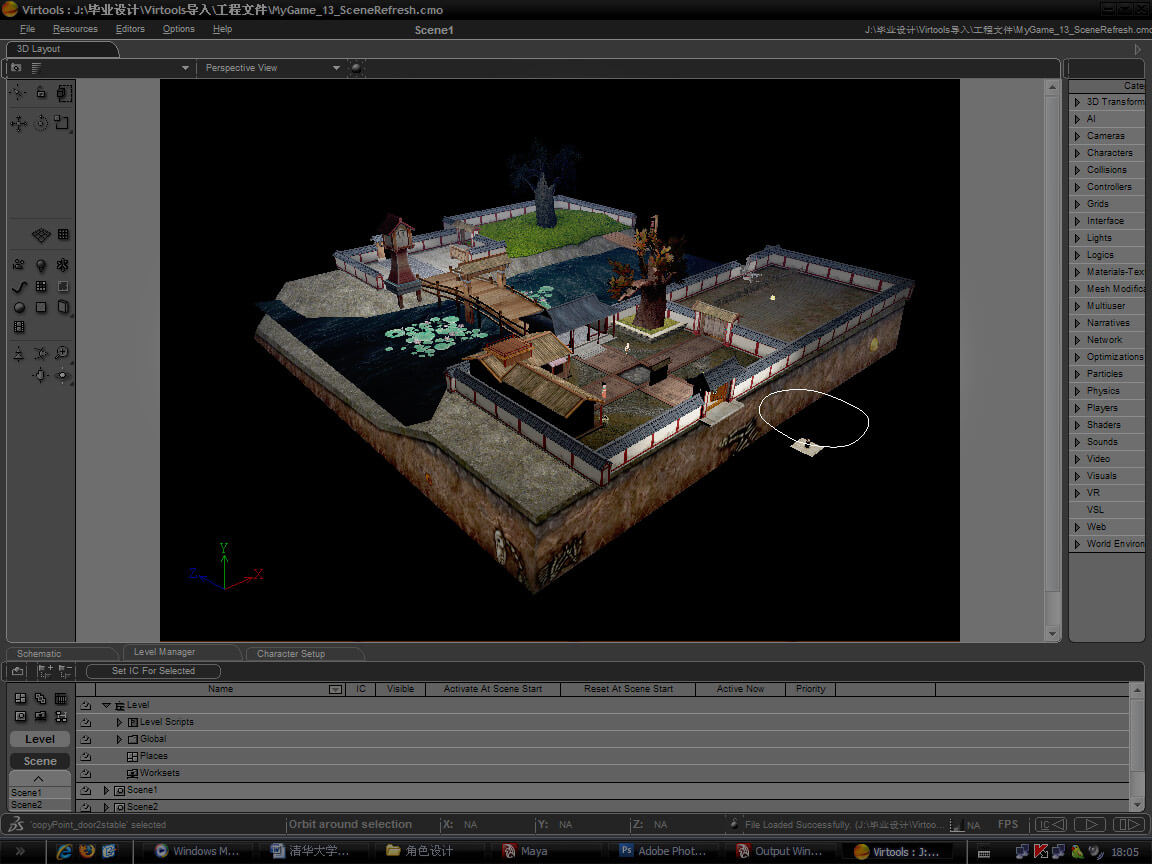Image resolution: width=1152 pixels, height=864 pixels.
Task: Click the Set IC For Selected button
Action: [x=153, y=671]
